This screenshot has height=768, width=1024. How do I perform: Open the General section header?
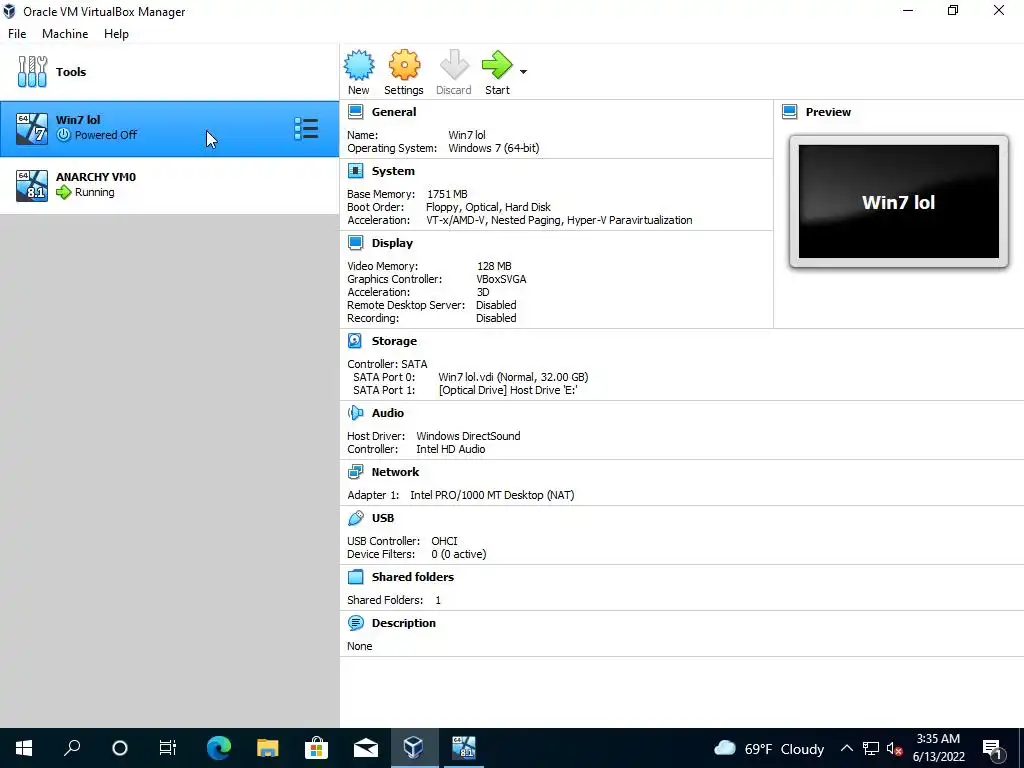(x=394, y=112)
